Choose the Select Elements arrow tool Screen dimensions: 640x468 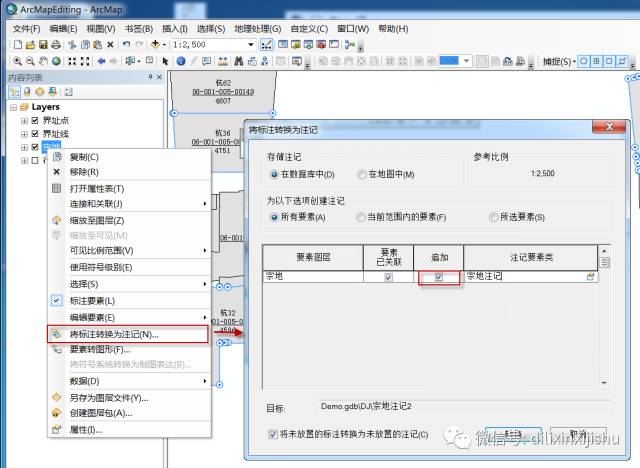pyautogui.click(x=165, y=61)
